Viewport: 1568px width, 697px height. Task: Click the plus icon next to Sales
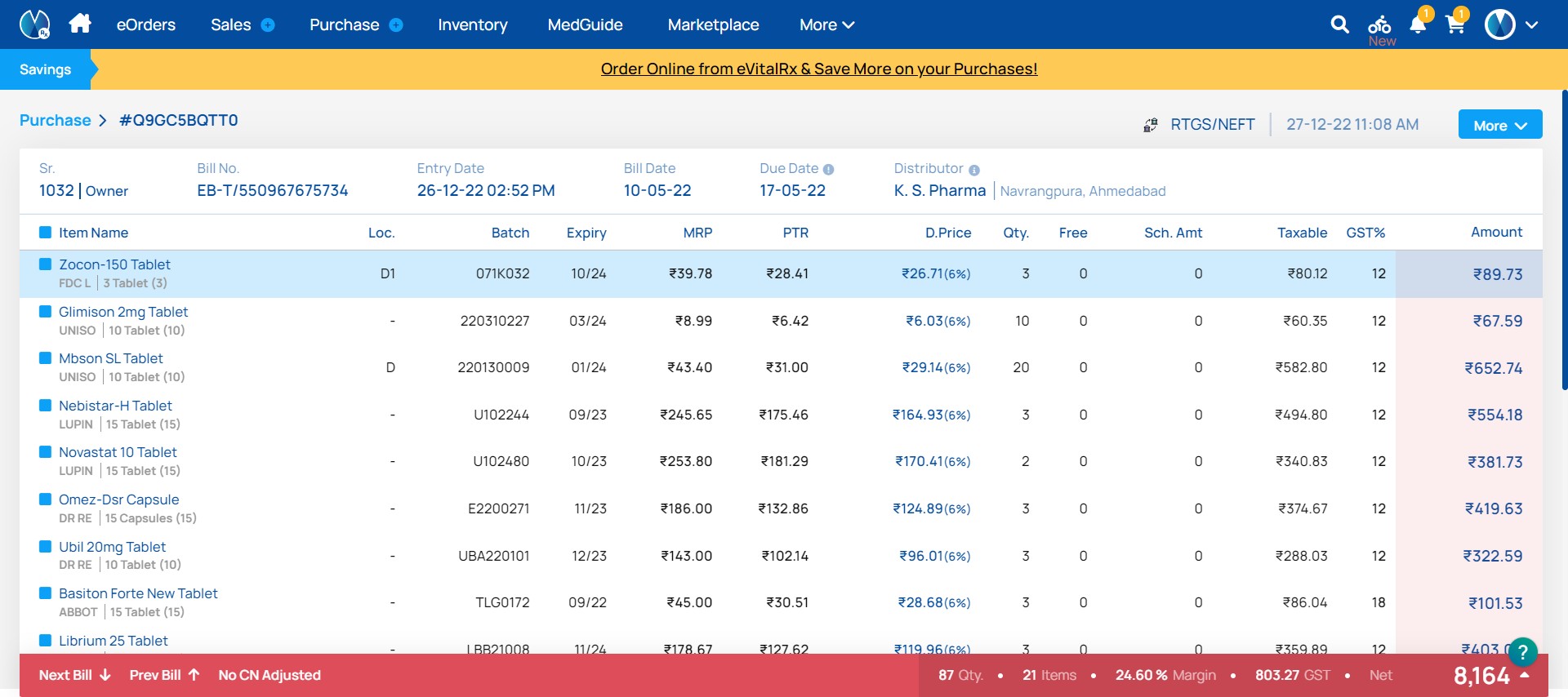pos(268,25)
